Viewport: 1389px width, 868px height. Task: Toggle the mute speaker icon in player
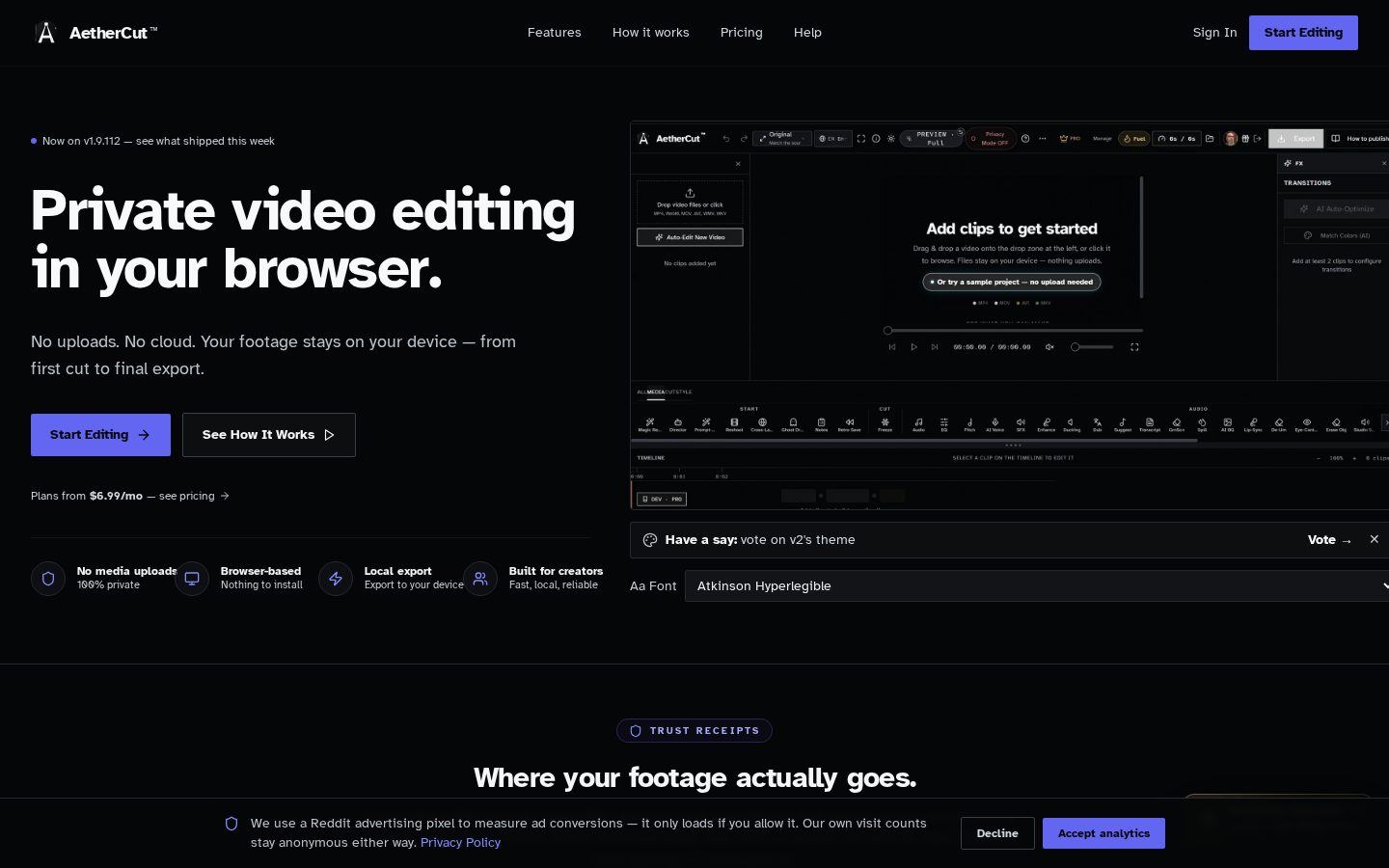(x=1049, y=347)
